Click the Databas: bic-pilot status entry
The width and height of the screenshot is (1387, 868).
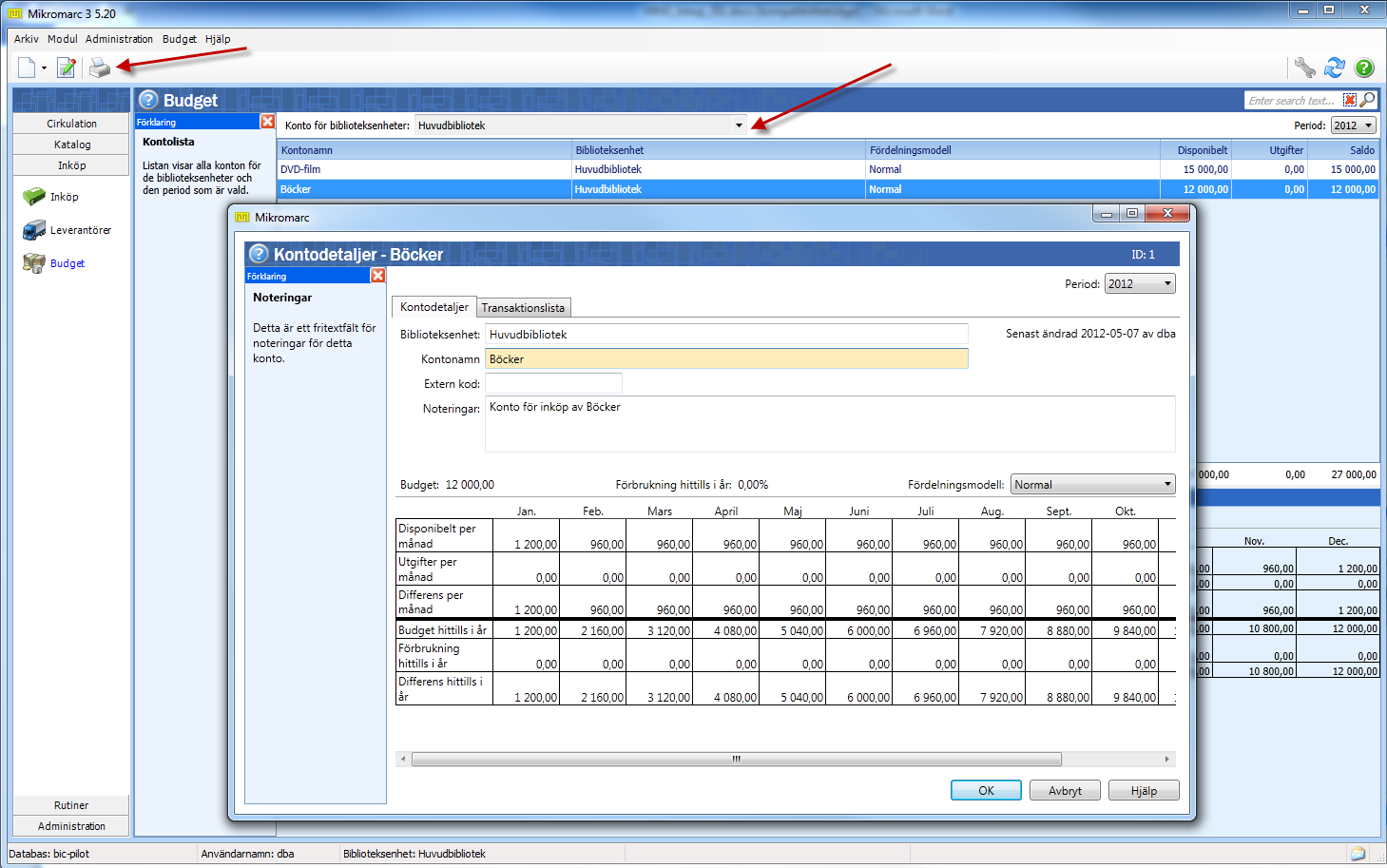click(48, 854)
